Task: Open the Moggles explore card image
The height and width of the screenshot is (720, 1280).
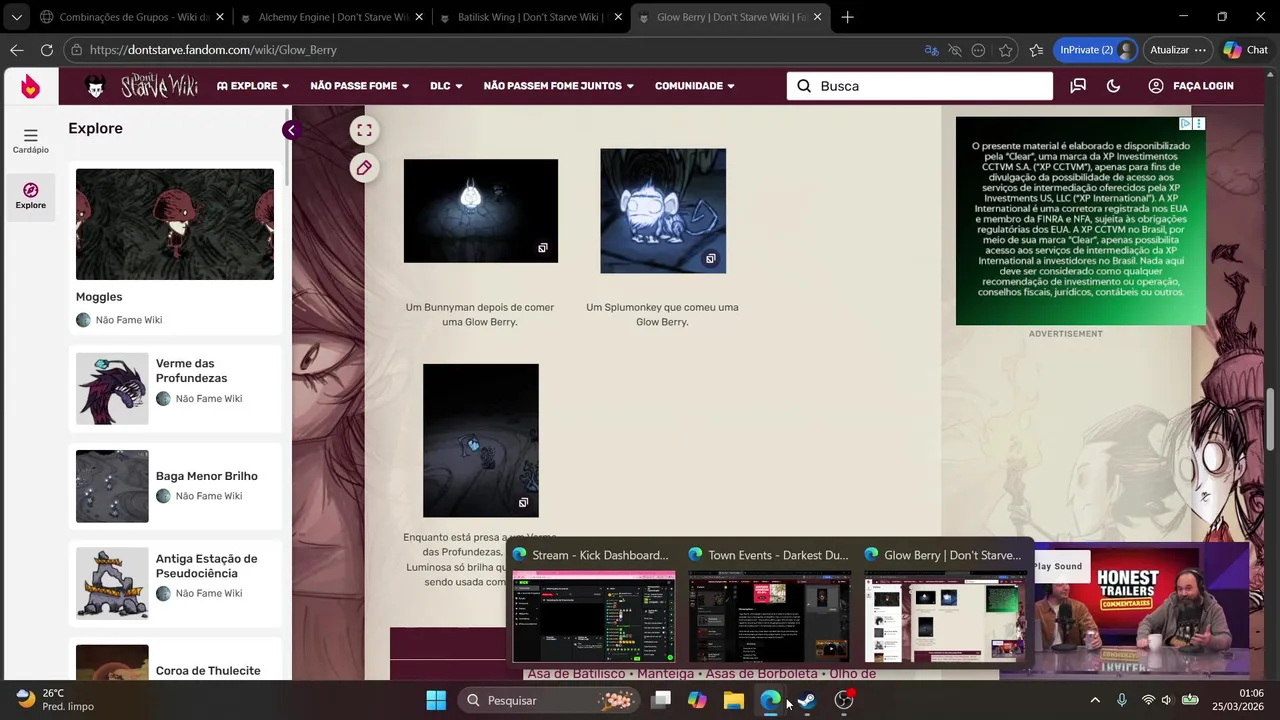Action: (x=175, y=224)
